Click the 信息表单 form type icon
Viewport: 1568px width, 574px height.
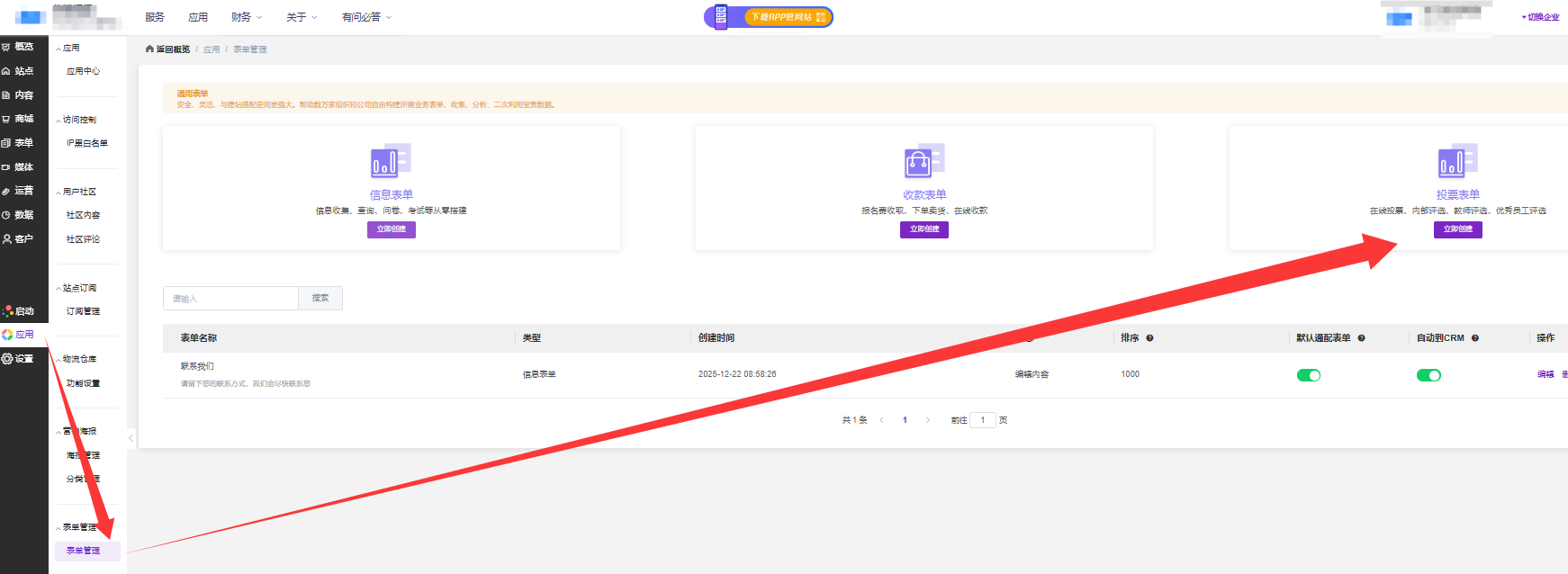(x=391, y=162)
